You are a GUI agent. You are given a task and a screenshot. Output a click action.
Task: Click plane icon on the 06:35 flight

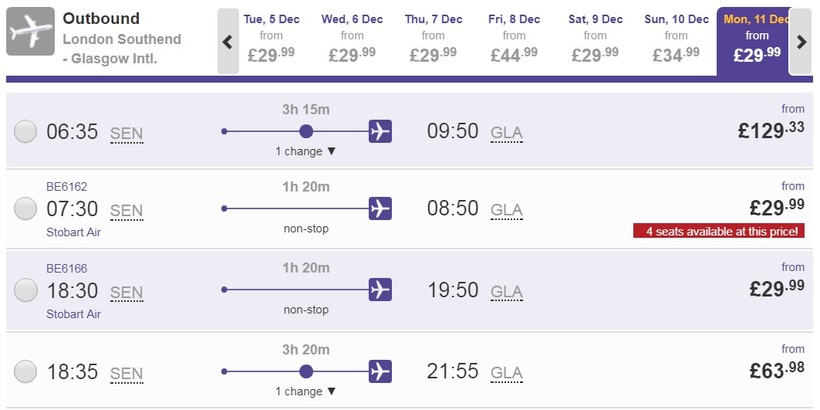tap(380, 131)
